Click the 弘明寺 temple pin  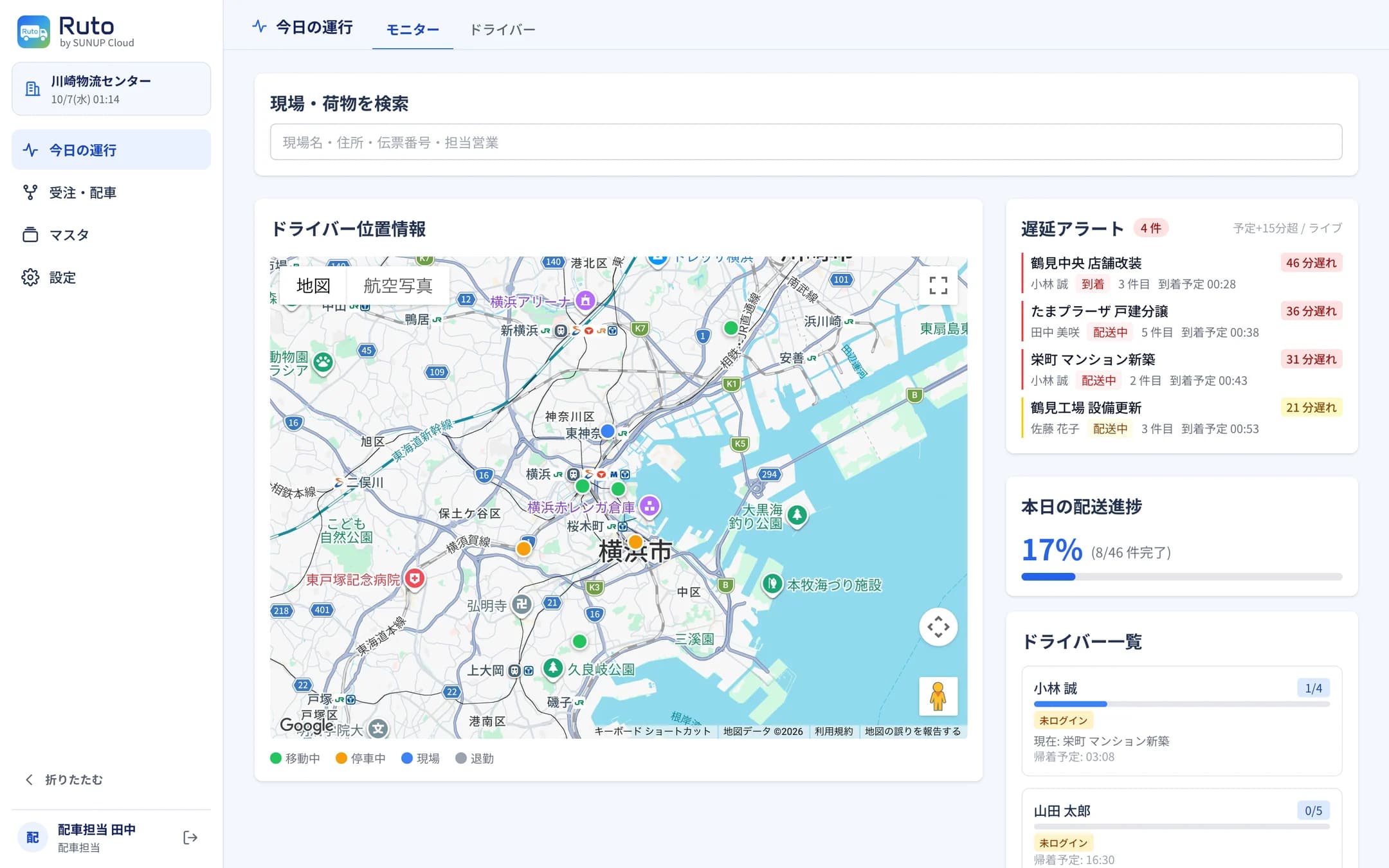tap(522, 605)
